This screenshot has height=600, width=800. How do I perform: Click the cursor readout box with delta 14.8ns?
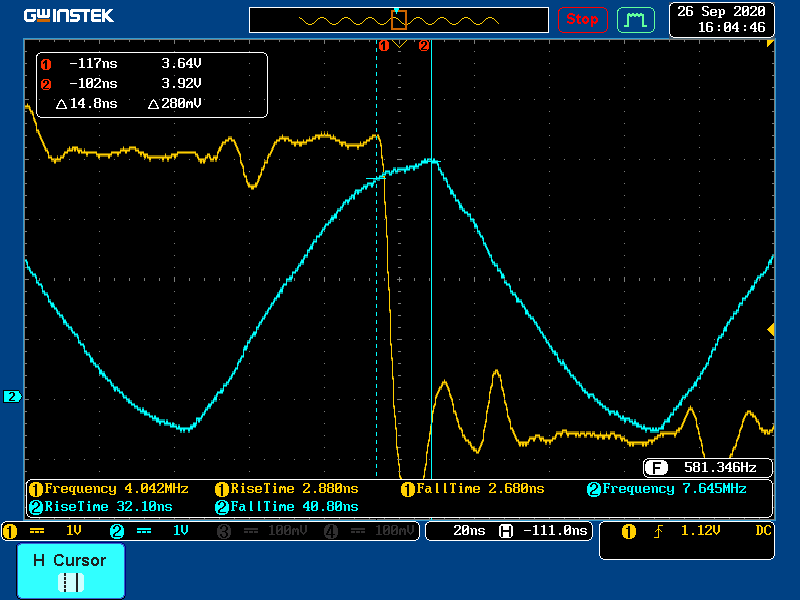152,85
